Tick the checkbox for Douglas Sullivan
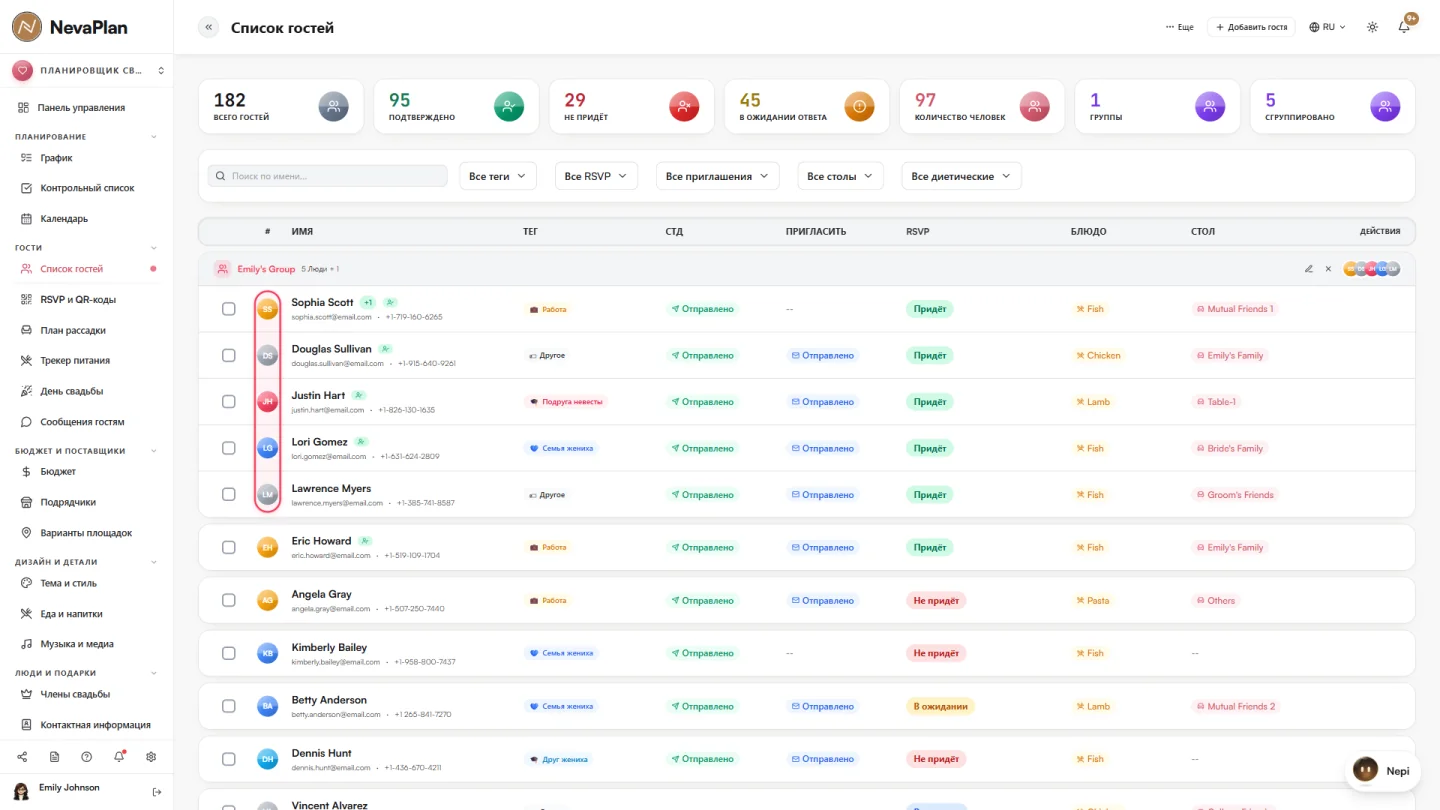Viewport: 1440px width, 810px height. (229, 355)
